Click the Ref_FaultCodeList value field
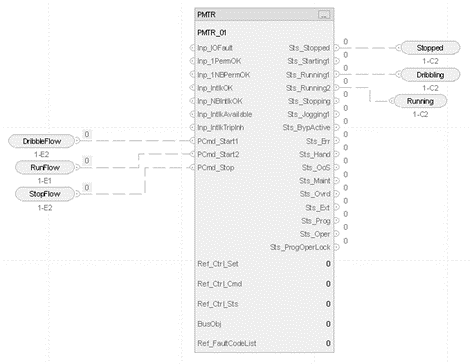 (328, 343)
